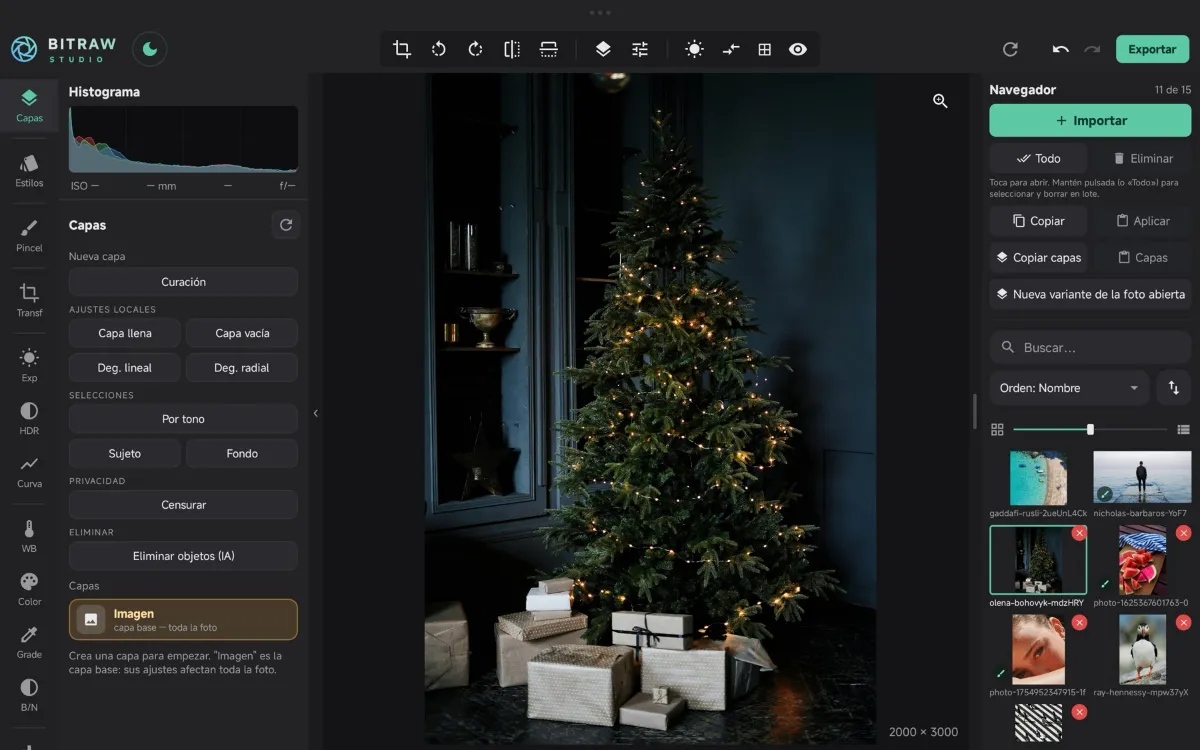
Task: Open the HDR sidebar tab
Action: coord(29,419)
